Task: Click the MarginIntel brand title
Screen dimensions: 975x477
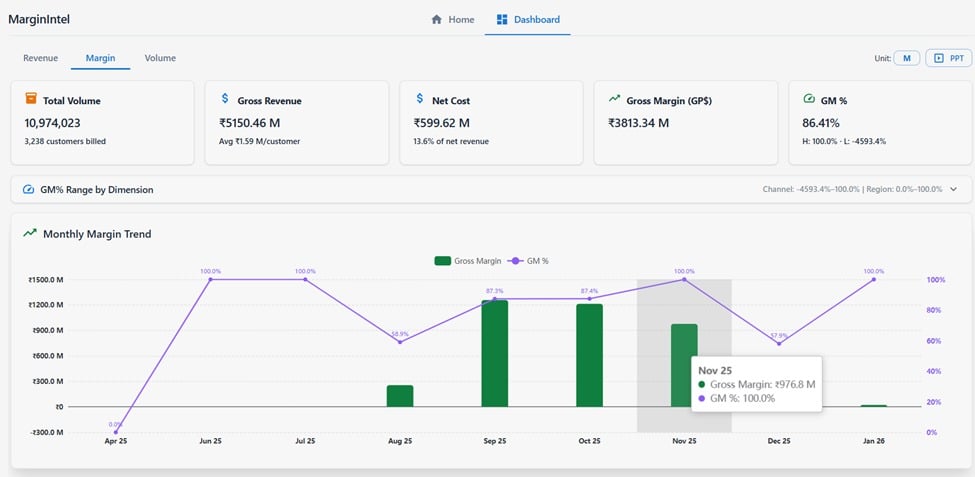Action: (39, 19)
